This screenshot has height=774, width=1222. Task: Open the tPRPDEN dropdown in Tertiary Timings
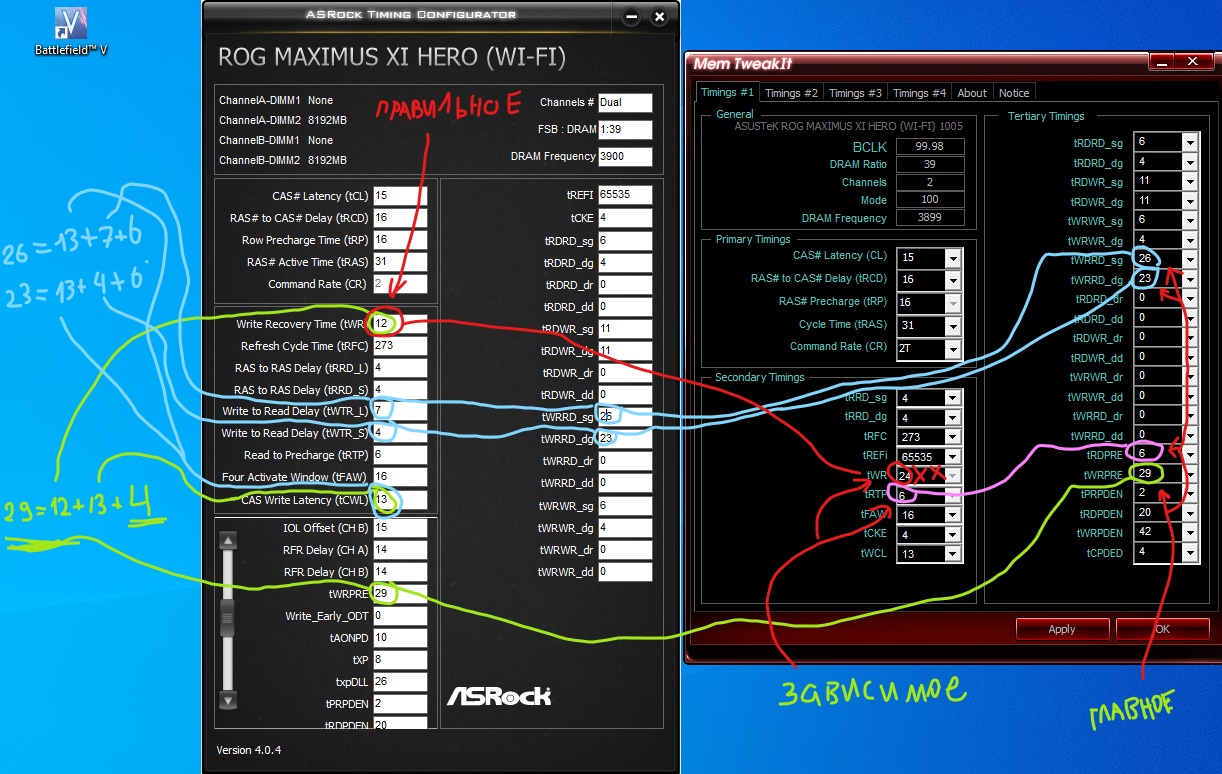1190,494
